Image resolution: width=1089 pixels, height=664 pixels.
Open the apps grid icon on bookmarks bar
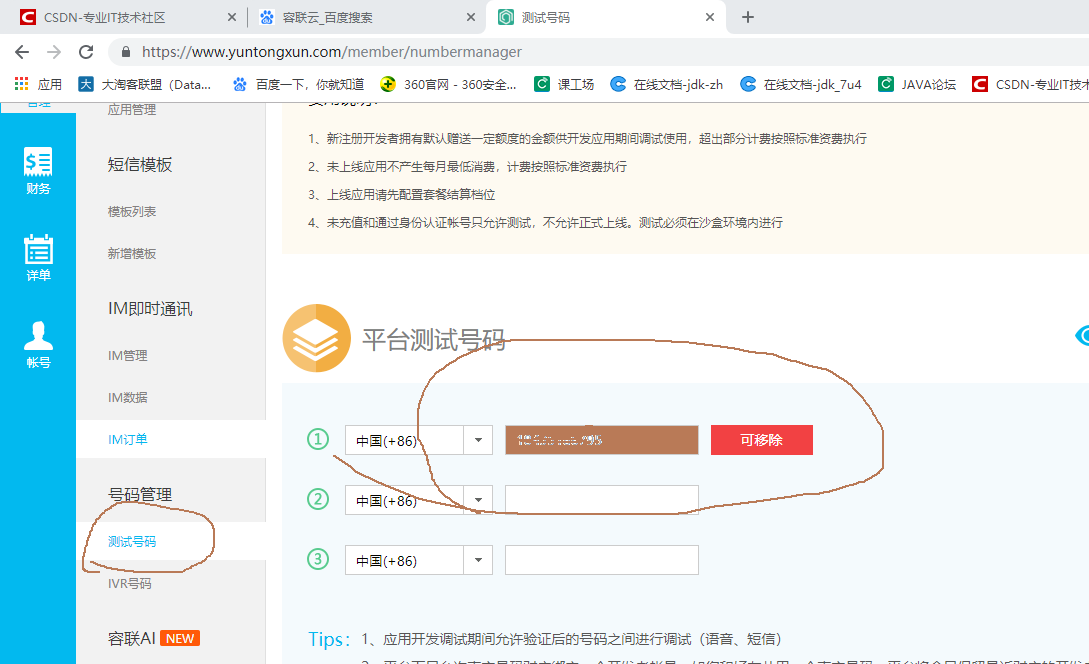(x=22, y=84)
